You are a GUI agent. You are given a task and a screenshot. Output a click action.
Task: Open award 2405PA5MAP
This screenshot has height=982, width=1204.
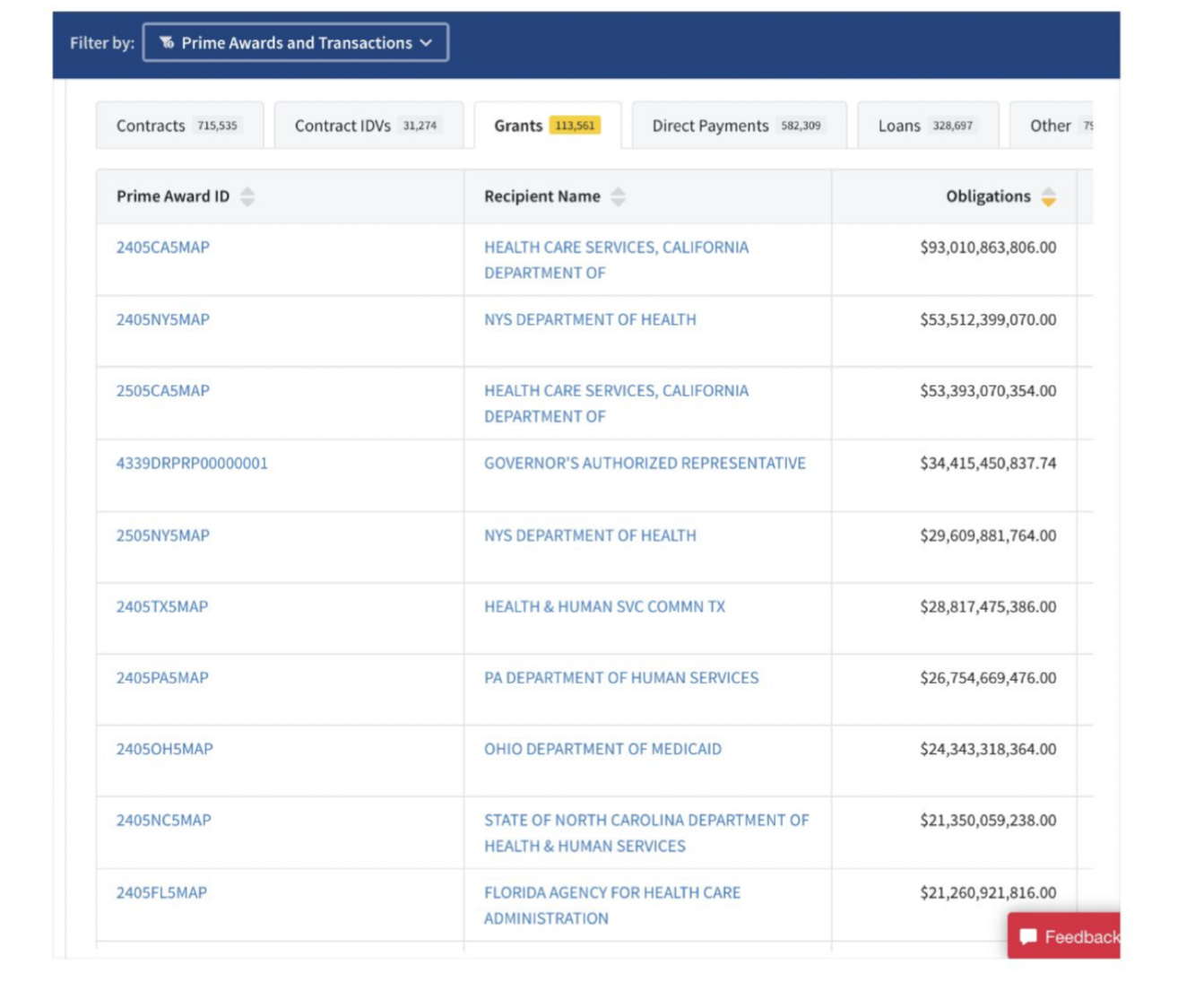click(x=162, y=678)
